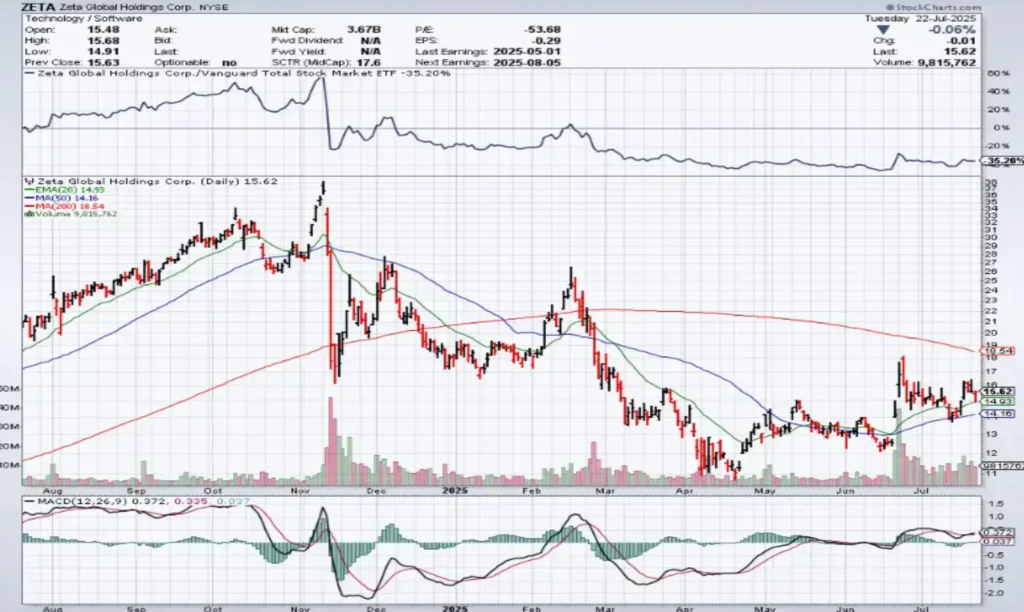Click Next Earnings date 2025-08-05
1024x612 pixels.
pos(526,63)
